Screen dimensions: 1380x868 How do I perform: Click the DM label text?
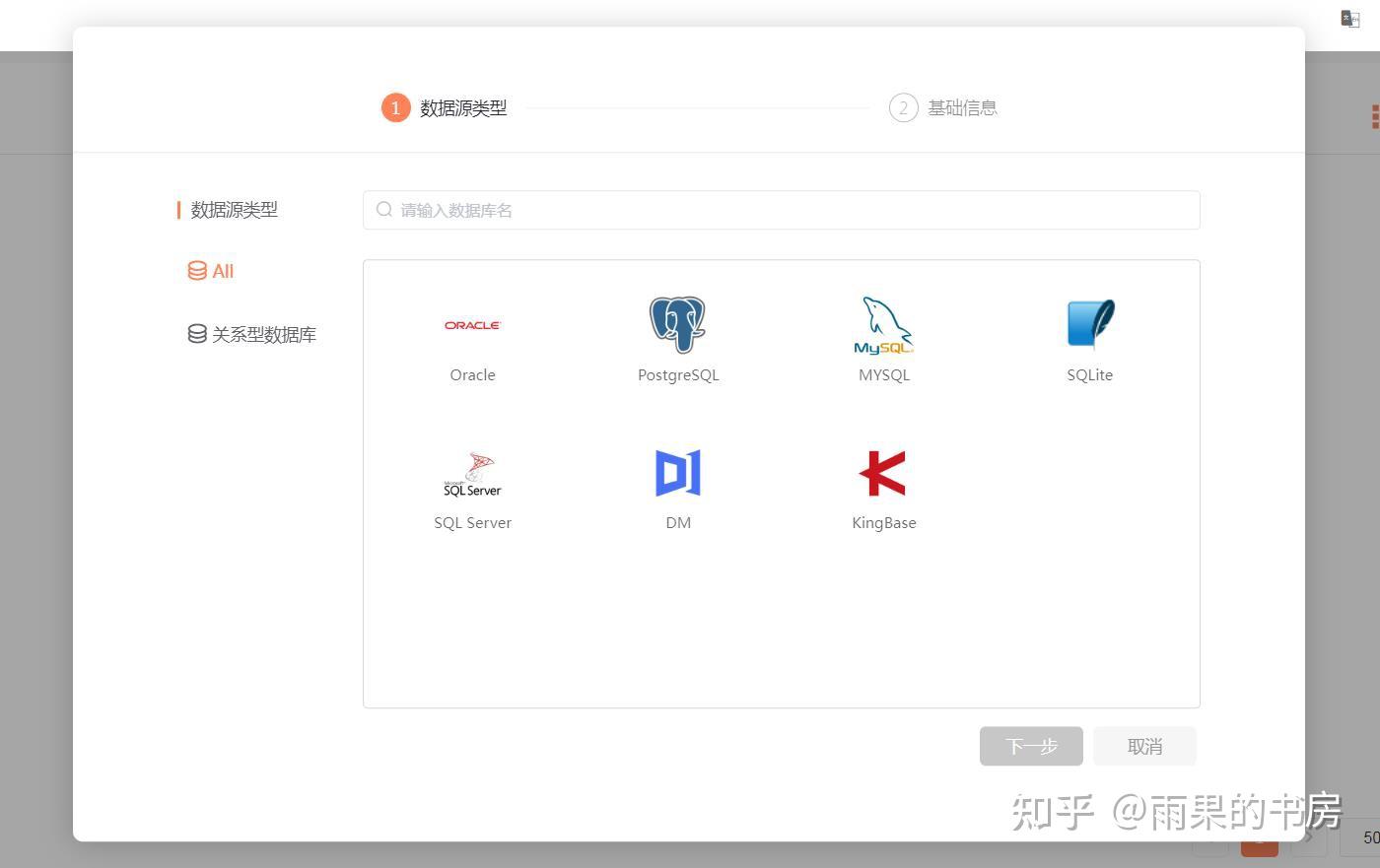coord(678,523)
